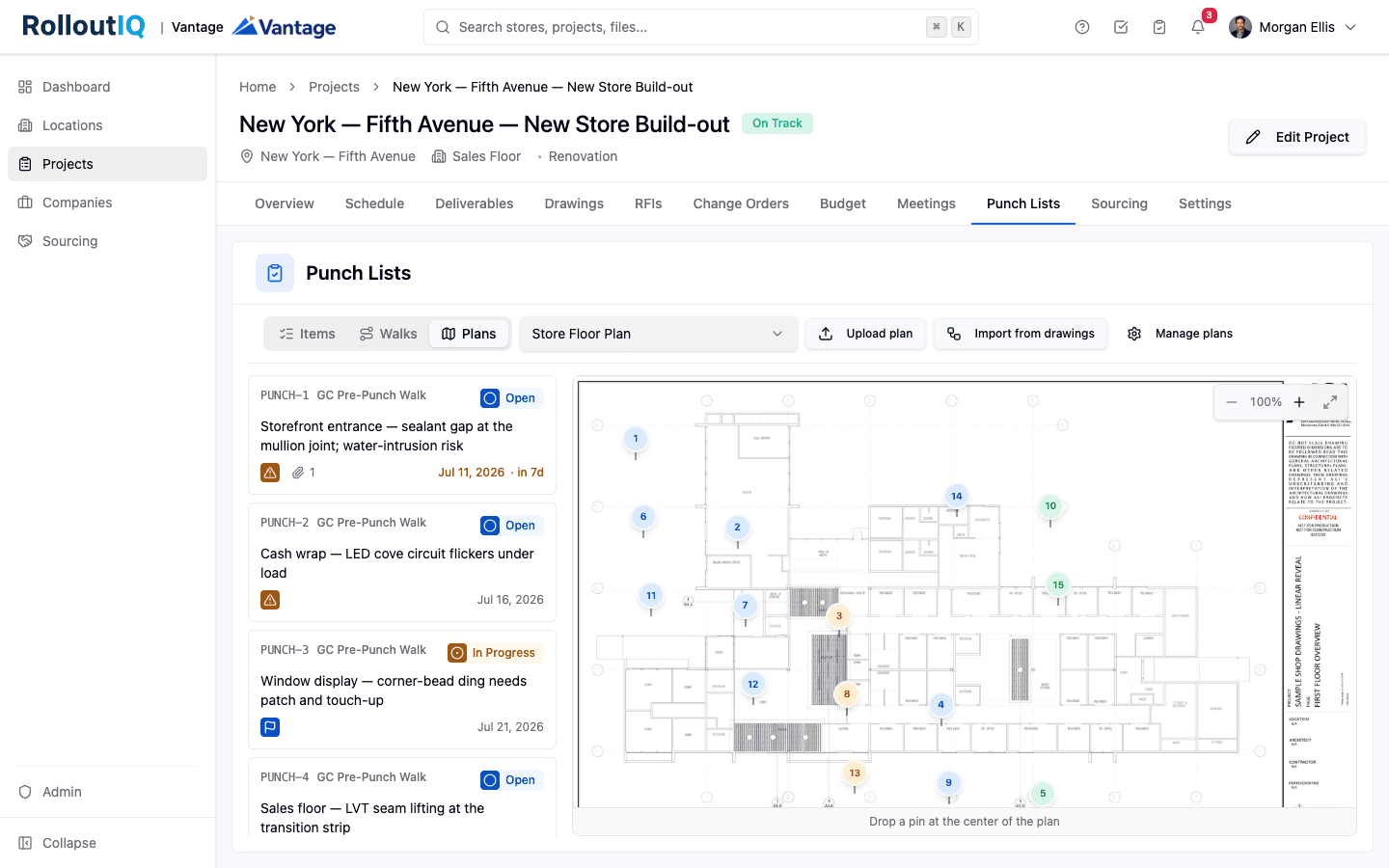Click plan pin number 12

click(753, 685)
